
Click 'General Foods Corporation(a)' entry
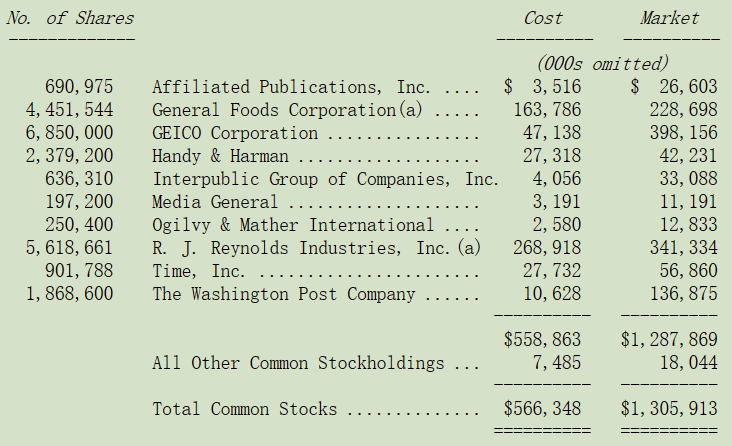[287, 110]
